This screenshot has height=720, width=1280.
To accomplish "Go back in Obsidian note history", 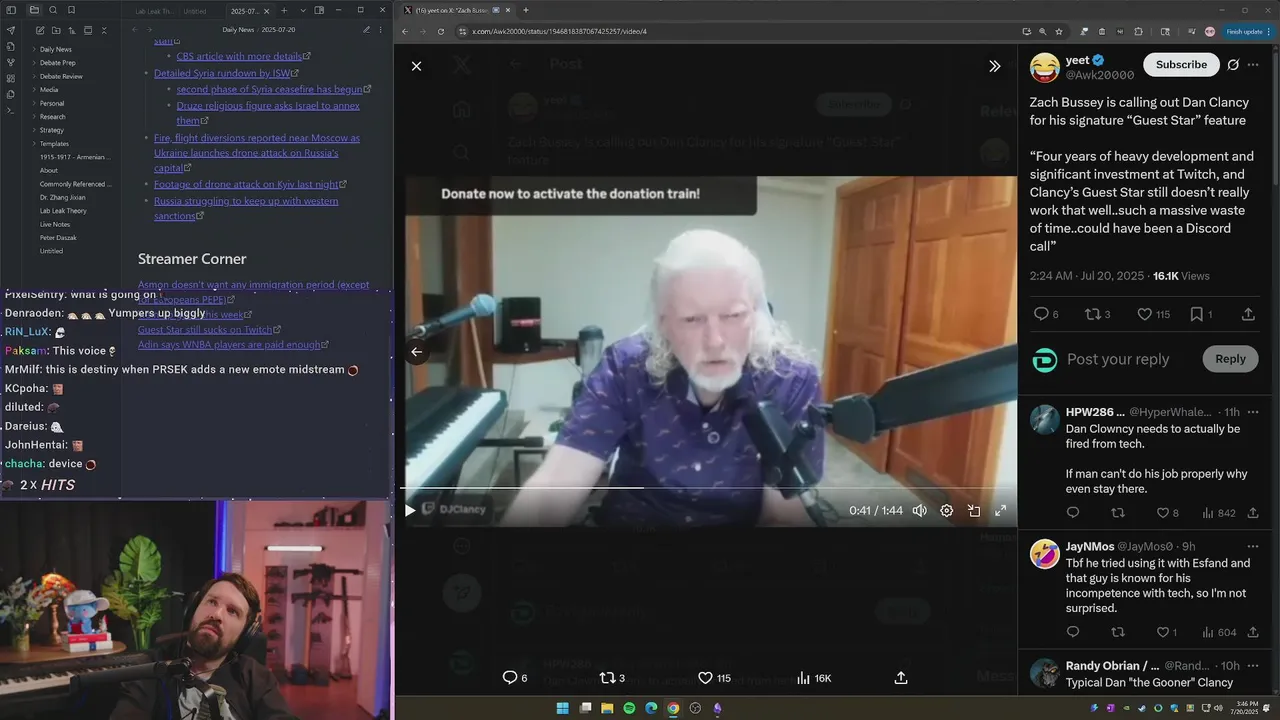I will [x=134, y=30].
